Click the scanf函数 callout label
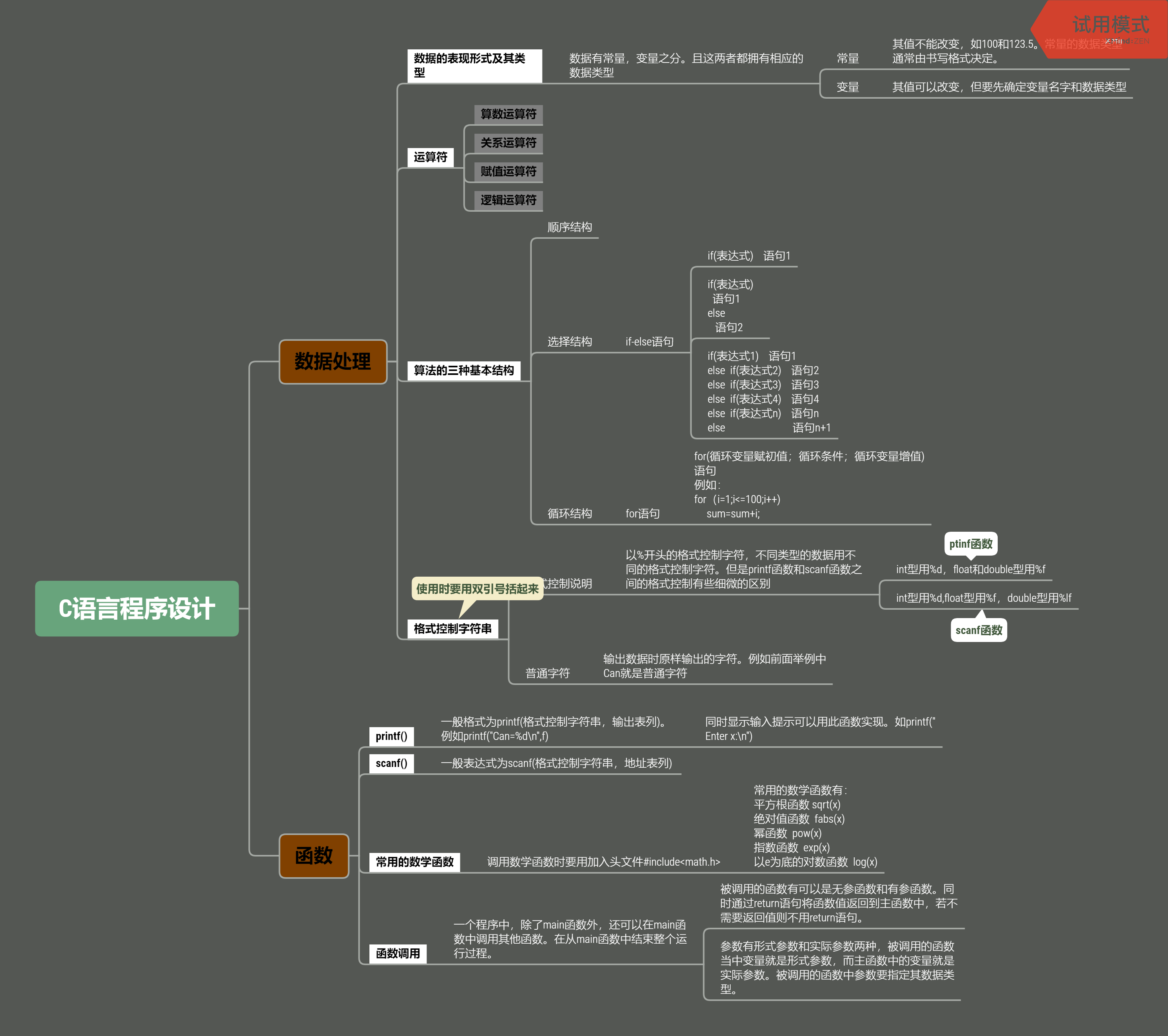The height and width of the screenshot is (1036, 1168). [978, 630]
